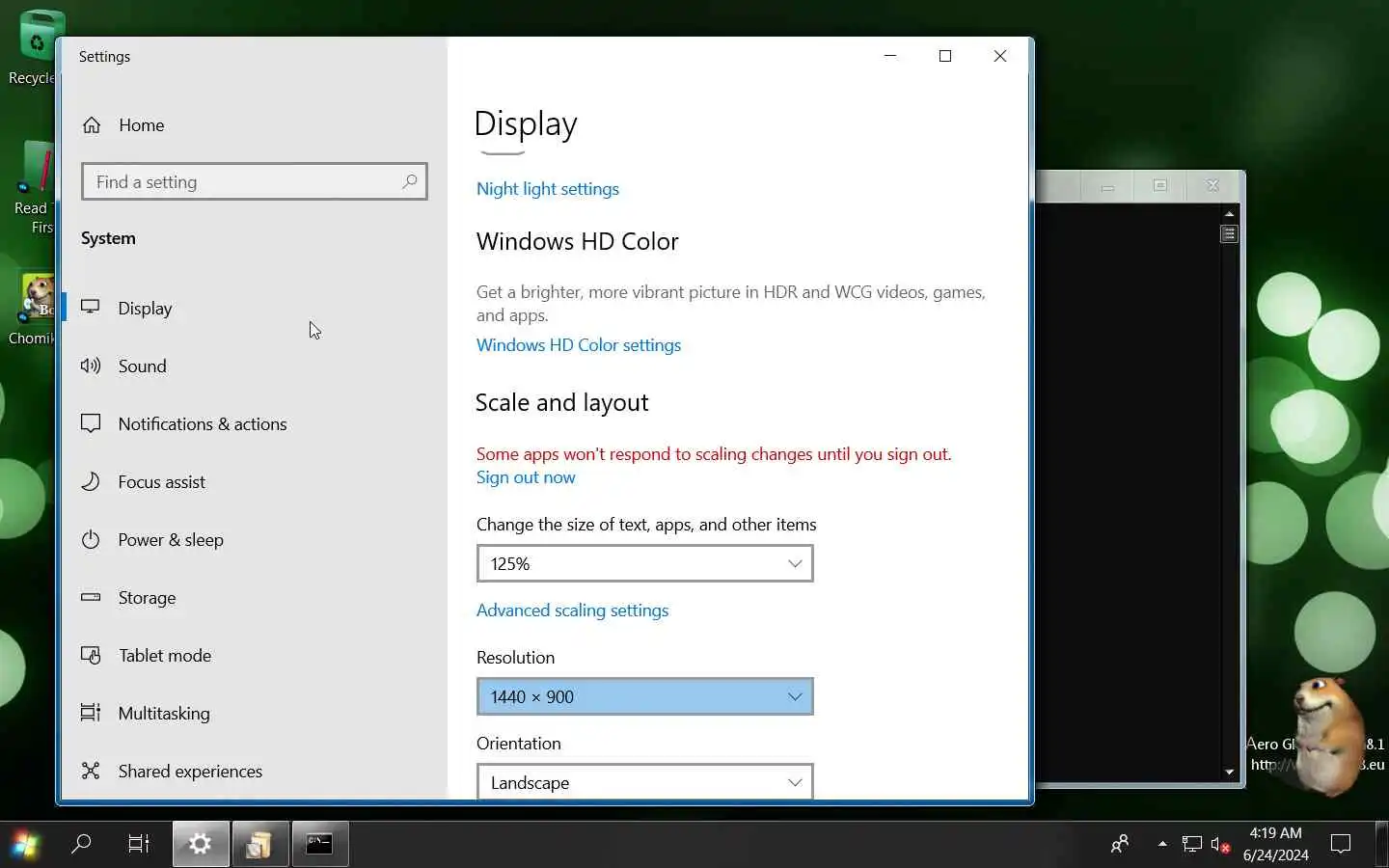Select the Read First desktop icon
Screen dimensions: 1389x868
32,188
